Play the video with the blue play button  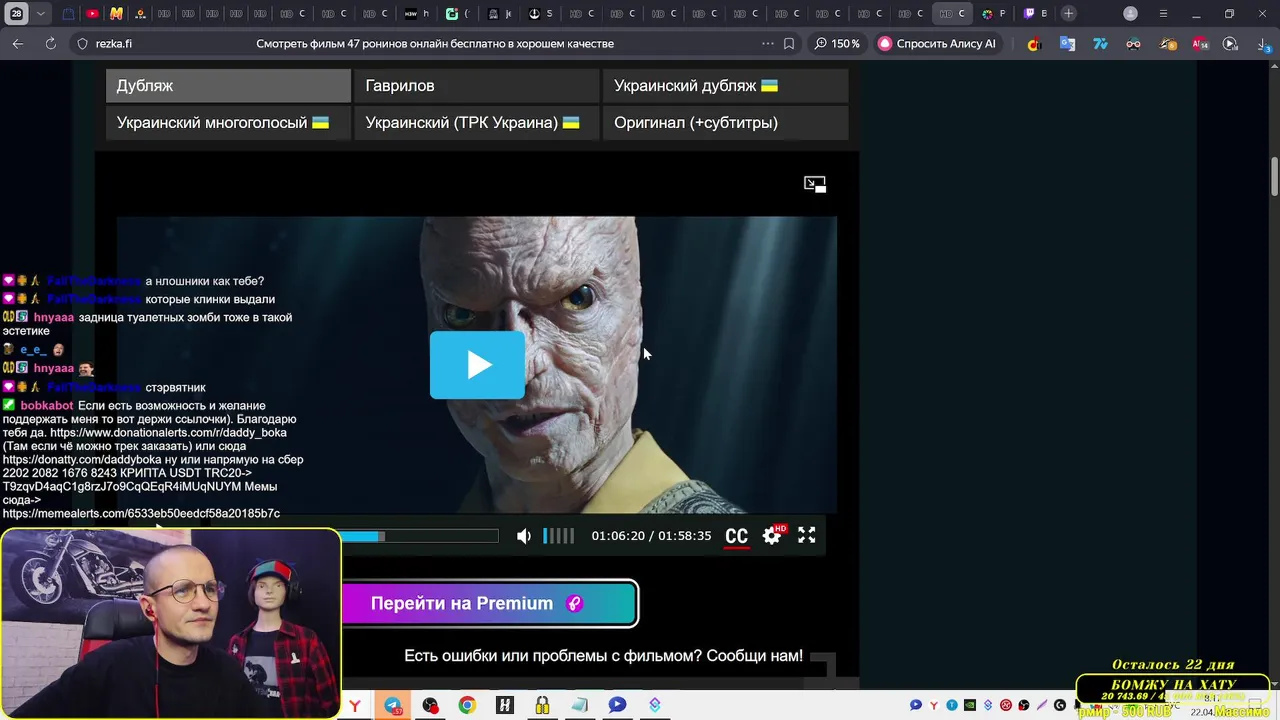[477, 365]
